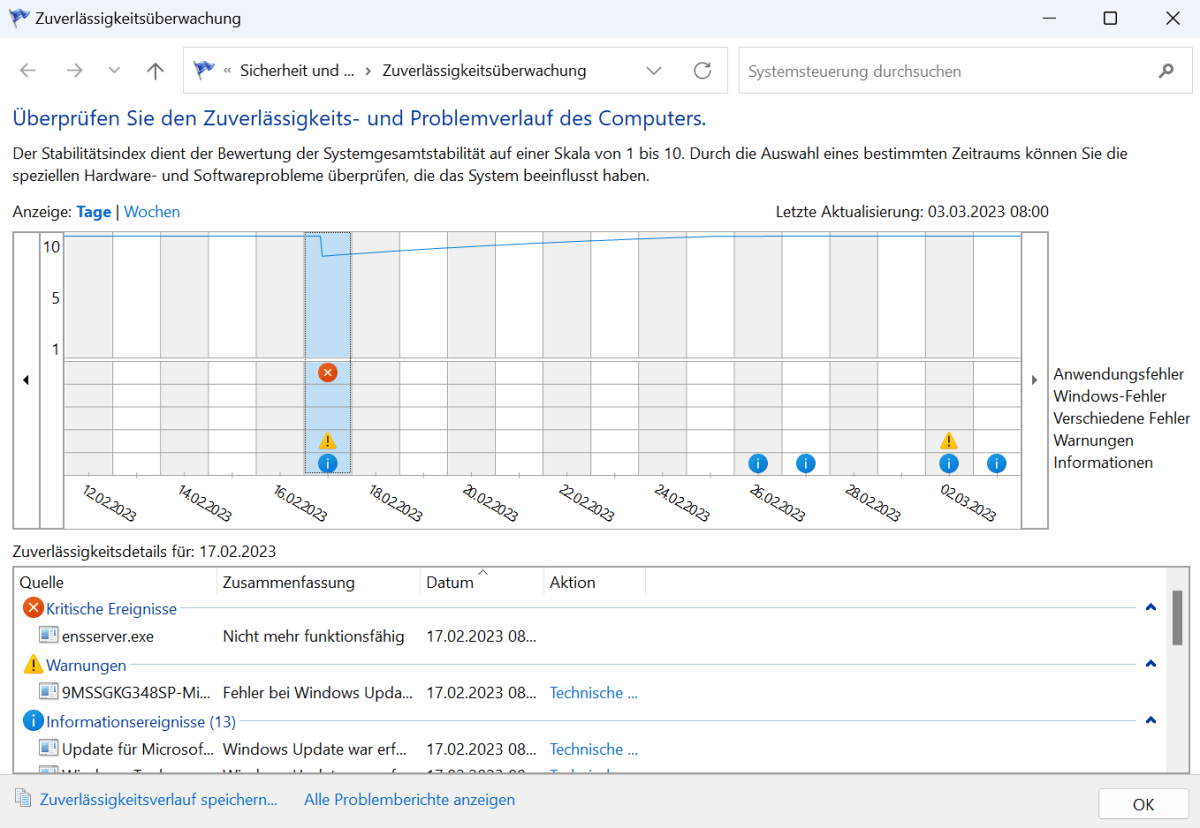Screen dimensions: 1200x828
Task: Open the address bar history dropdown
Action: [654, 71]
